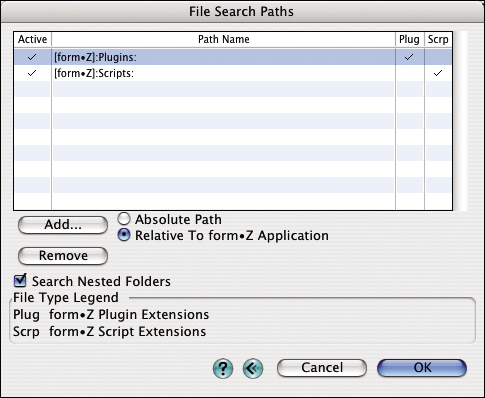Select Relative To form•Z Application option
The width and height of the screenshot is (485, 398).
coord(124,235)
